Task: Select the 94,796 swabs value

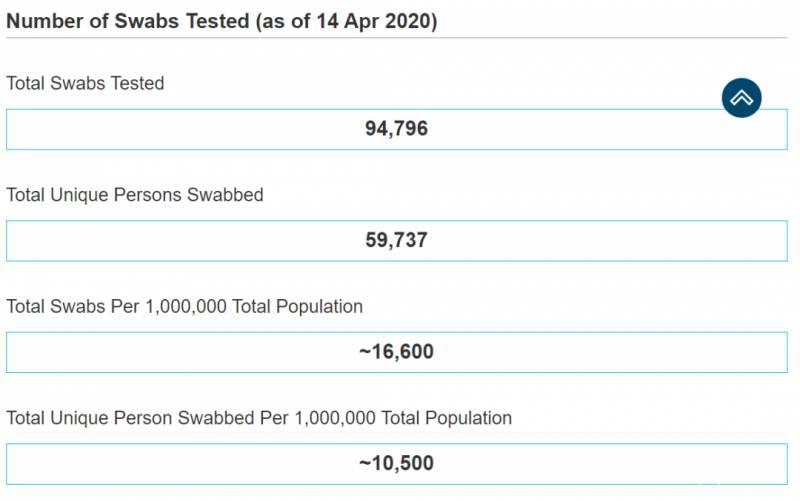Action: pos(396,129)
